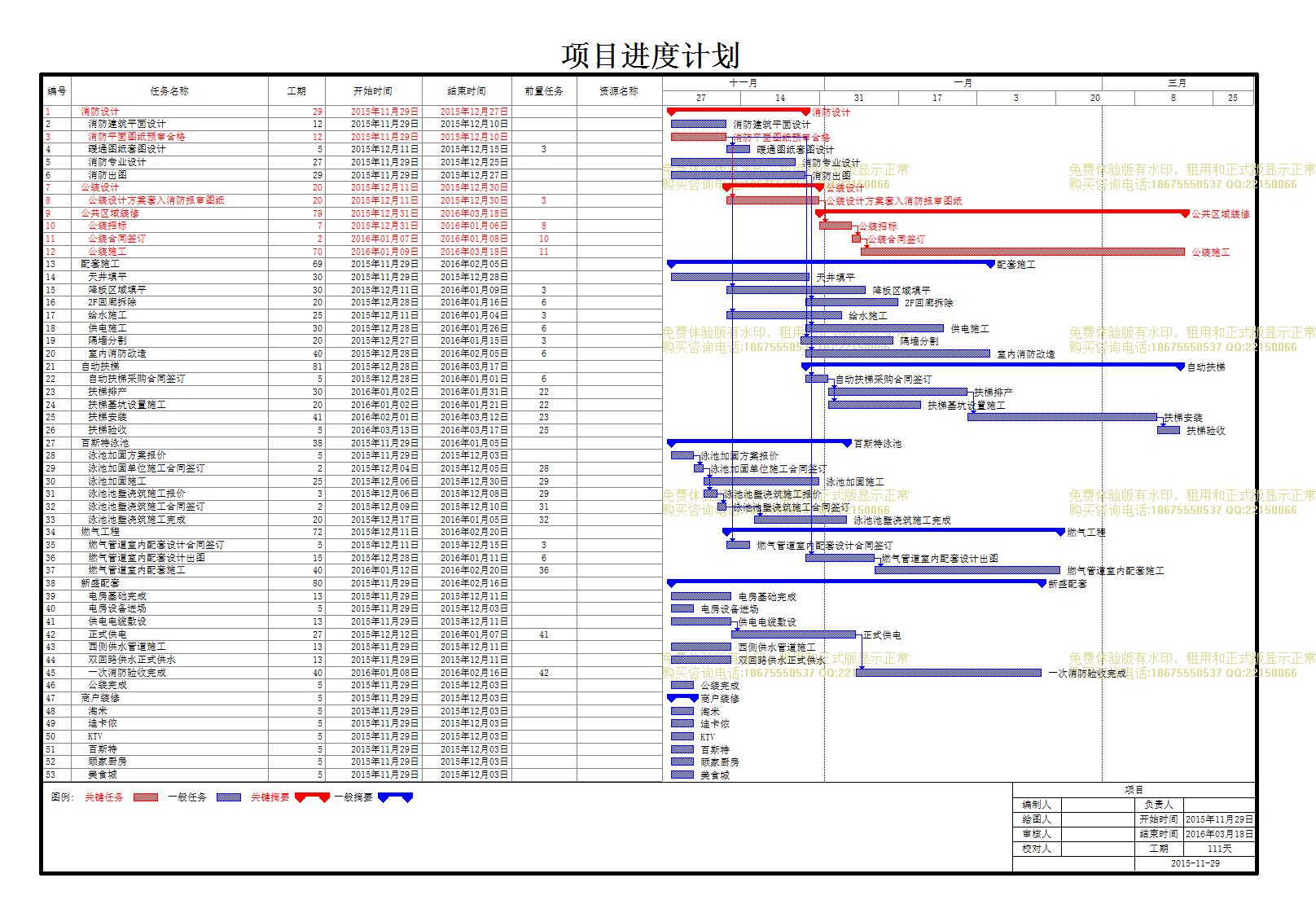This screenshot has height=913, width=1316.
Task: Click the blue 配套施工 summary bar
Action: pos(831,263)
